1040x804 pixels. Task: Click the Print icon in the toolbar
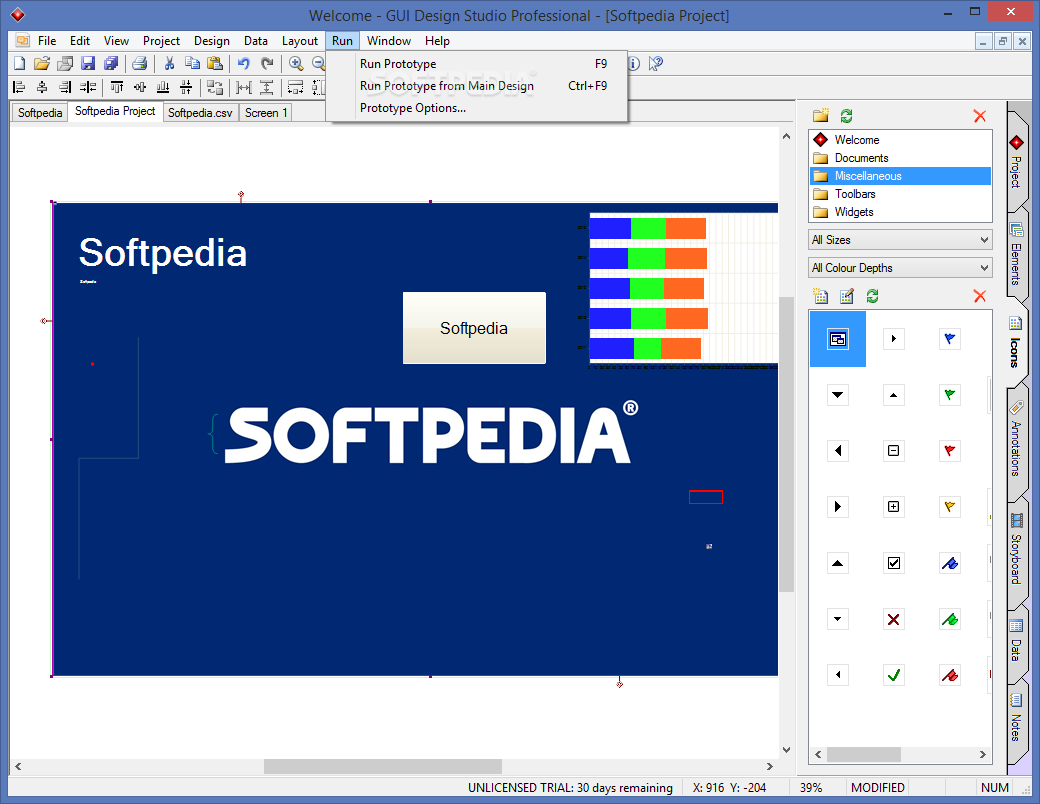[139, 63]
